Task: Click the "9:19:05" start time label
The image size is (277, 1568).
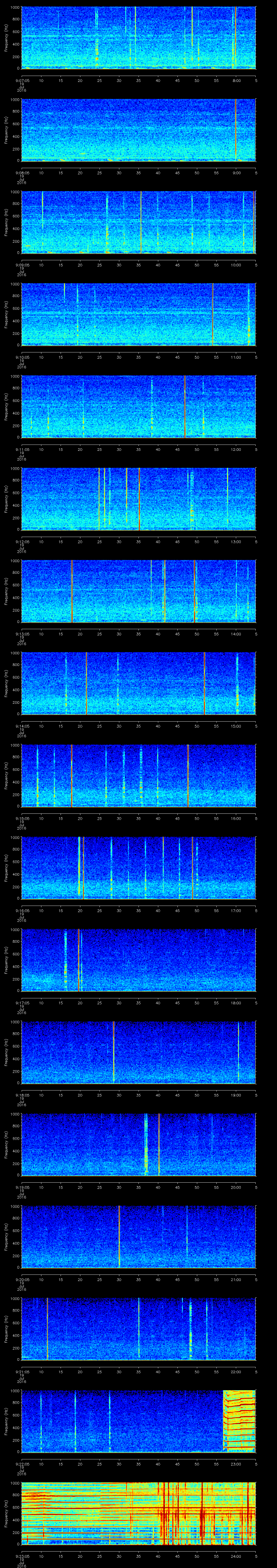Action: [22, 1187]
